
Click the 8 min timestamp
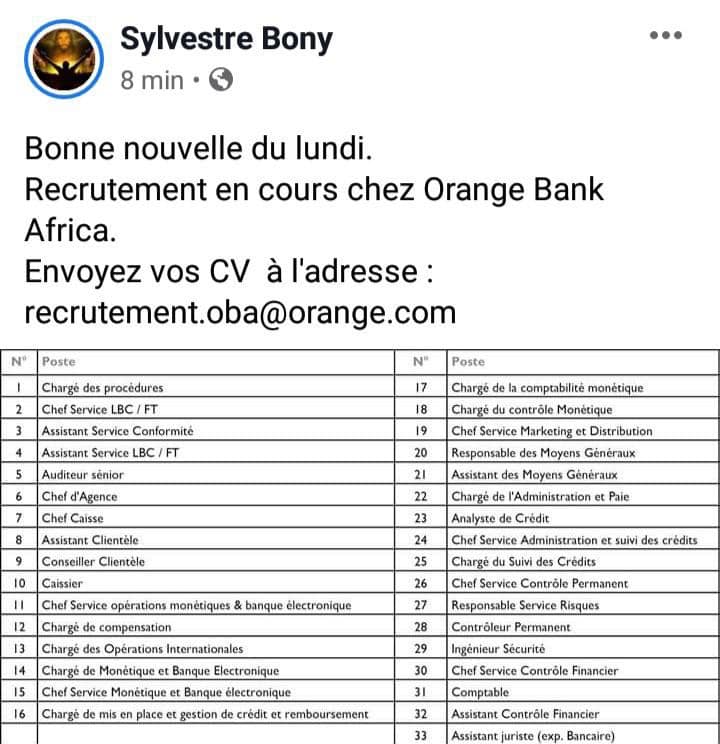tap(152, 80)
